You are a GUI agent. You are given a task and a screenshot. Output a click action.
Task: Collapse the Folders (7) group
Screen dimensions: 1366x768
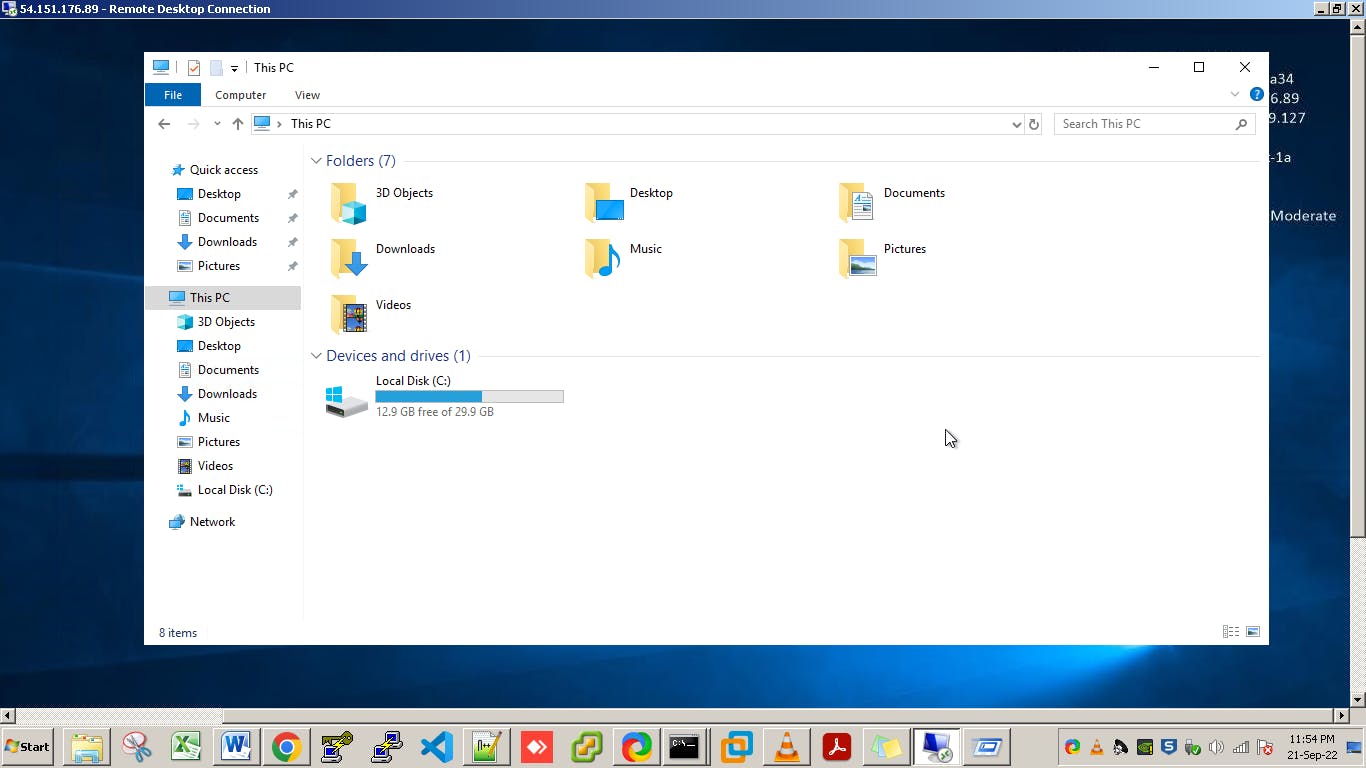(x=316, y=161)
